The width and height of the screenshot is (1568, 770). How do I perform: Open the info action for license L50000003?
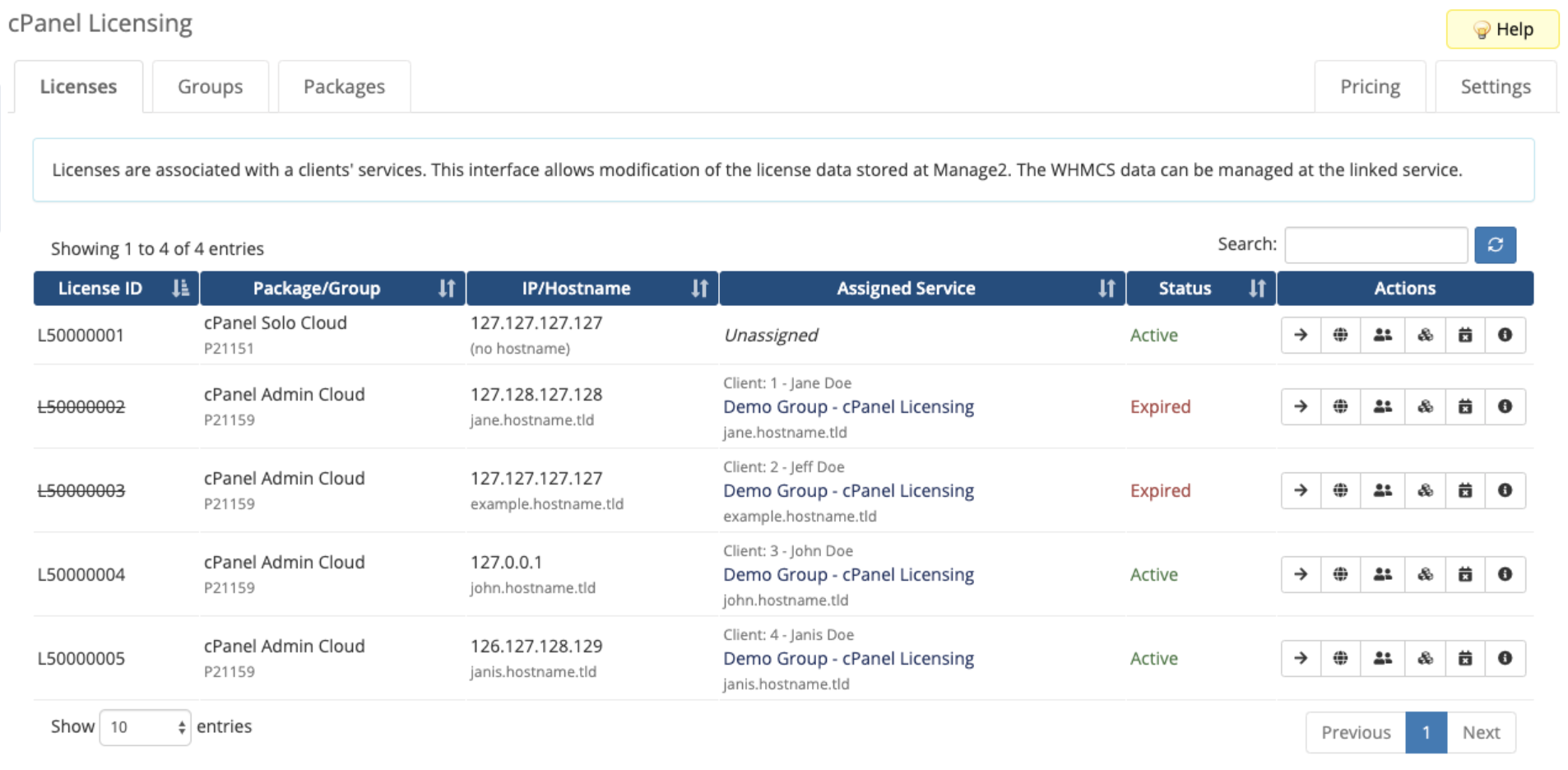click(x=1505, y=490)
